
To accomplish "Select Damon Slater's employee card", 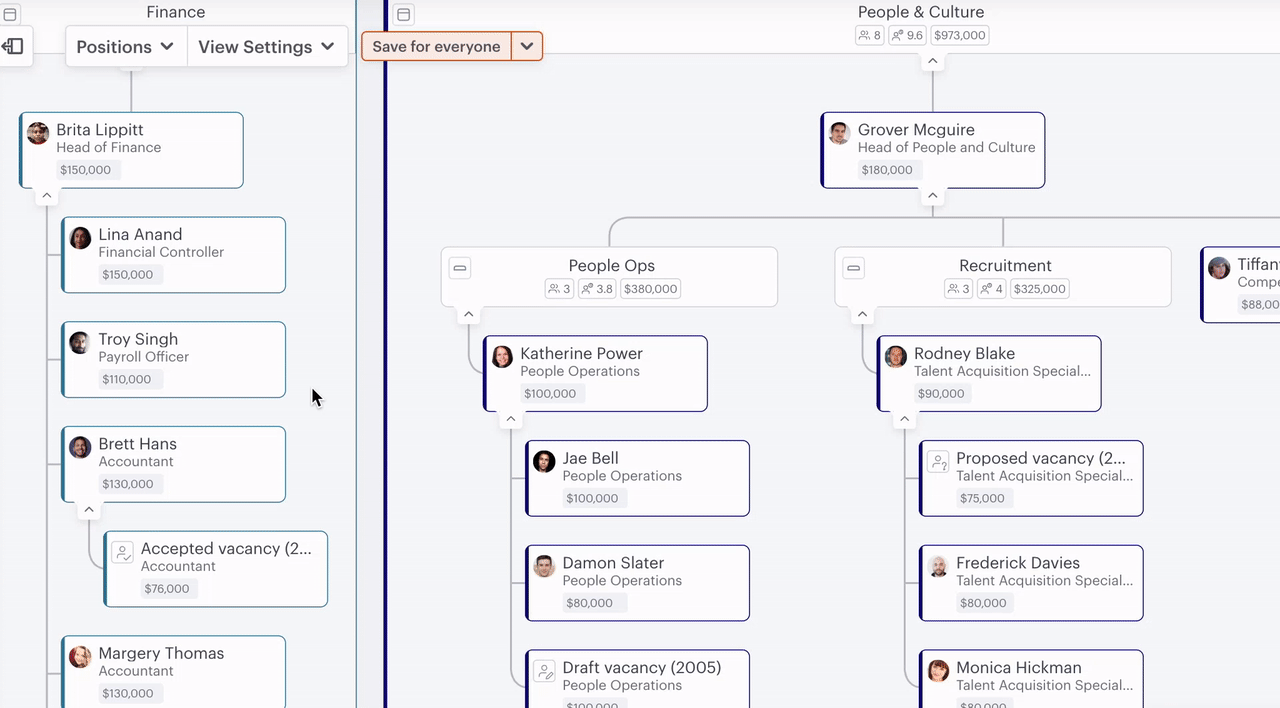I will tap(637, 582).
